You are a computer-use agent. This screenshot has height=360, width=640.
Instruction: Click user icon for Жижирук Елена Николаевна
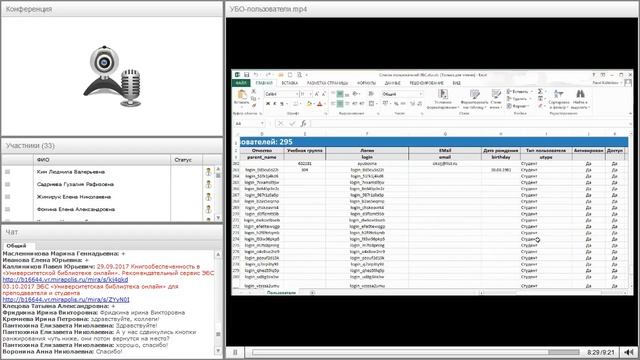[208, 197]
